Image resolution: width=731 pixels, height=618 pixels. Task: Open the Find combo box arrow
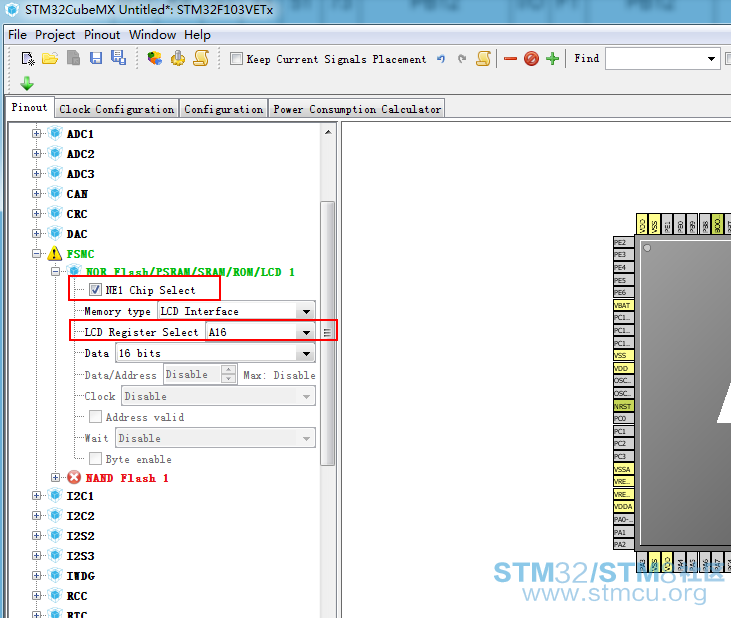click(x=711, y=59)
